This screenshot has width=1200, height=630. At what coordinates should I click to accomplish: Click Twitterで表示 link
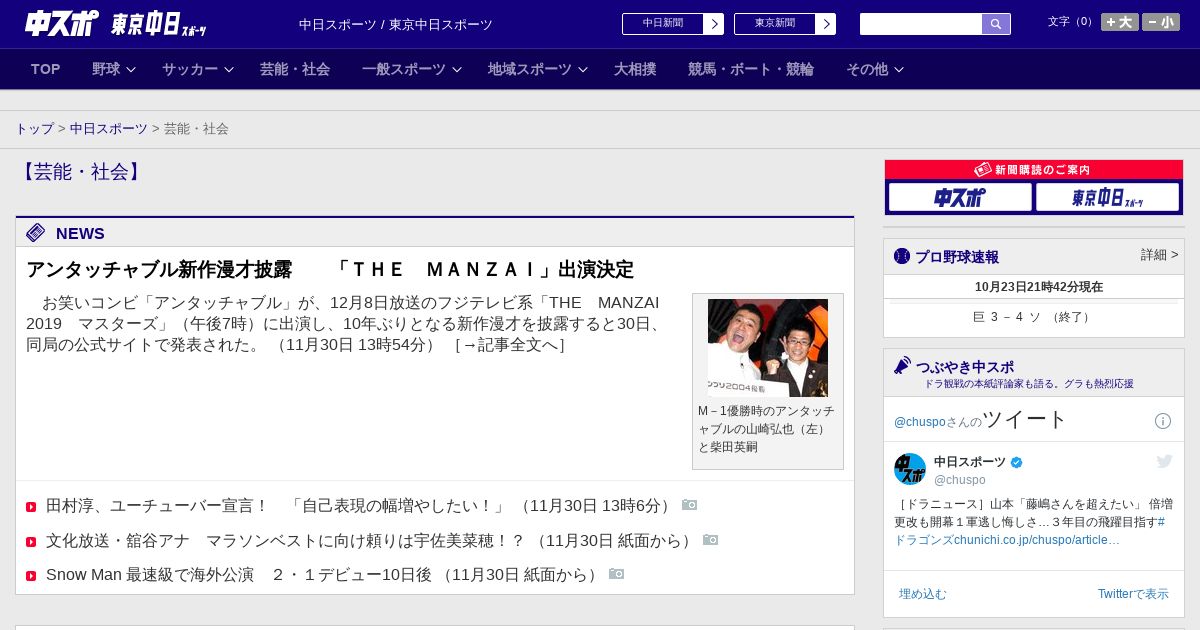point(1133,594)
